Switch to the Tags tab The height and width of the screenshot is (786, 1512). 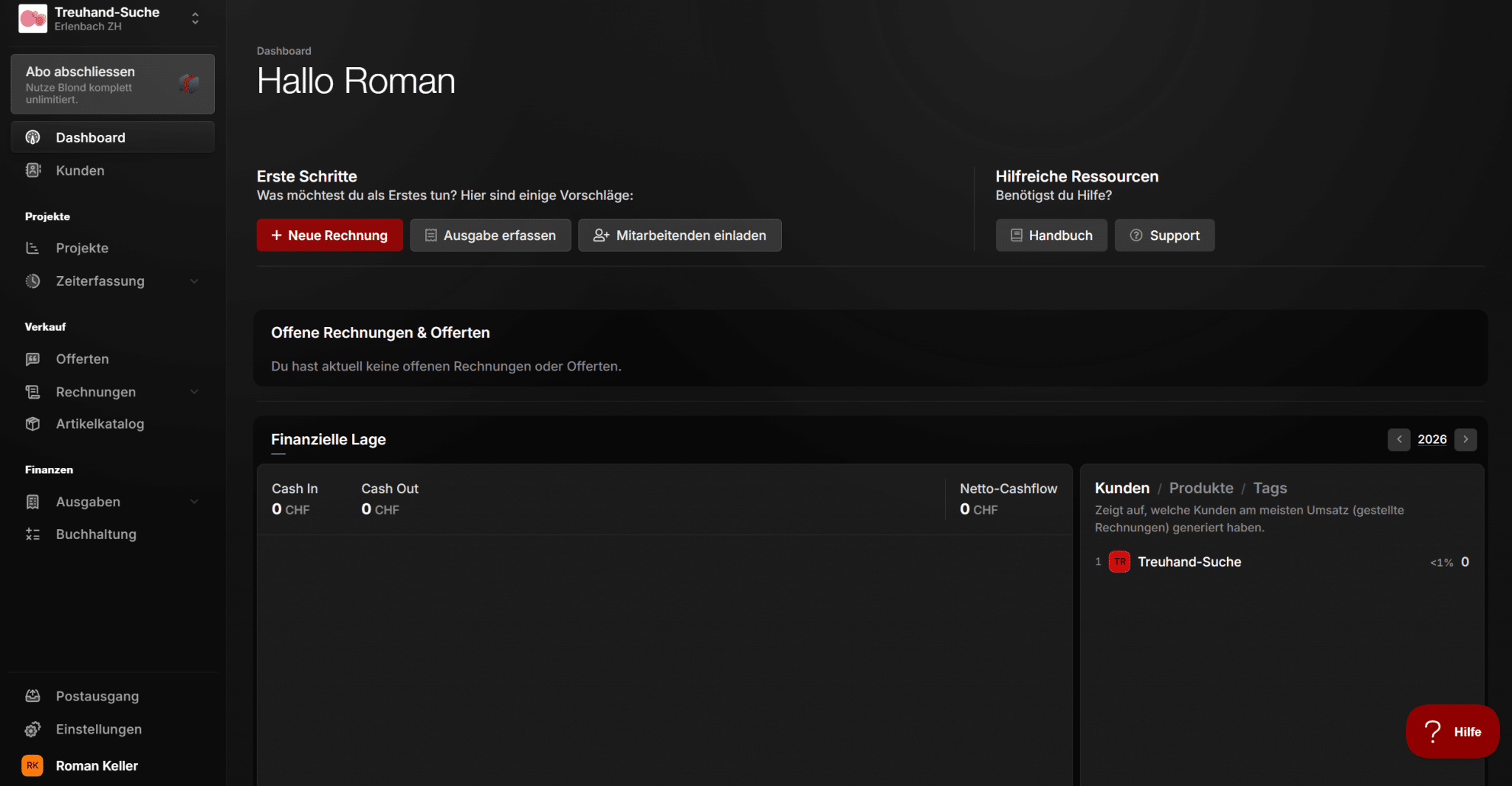click(x=1270, y=488)
